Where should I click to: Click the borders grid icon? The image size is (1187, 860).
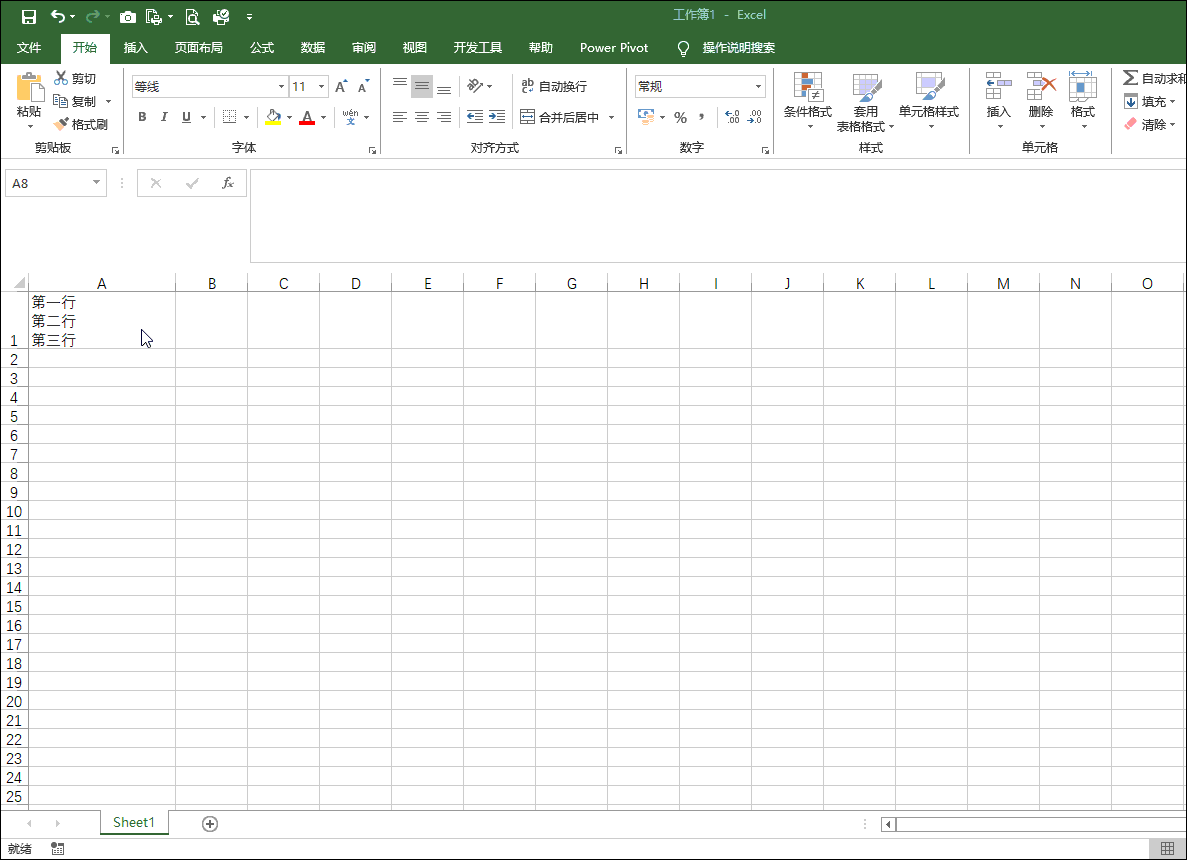229,117
